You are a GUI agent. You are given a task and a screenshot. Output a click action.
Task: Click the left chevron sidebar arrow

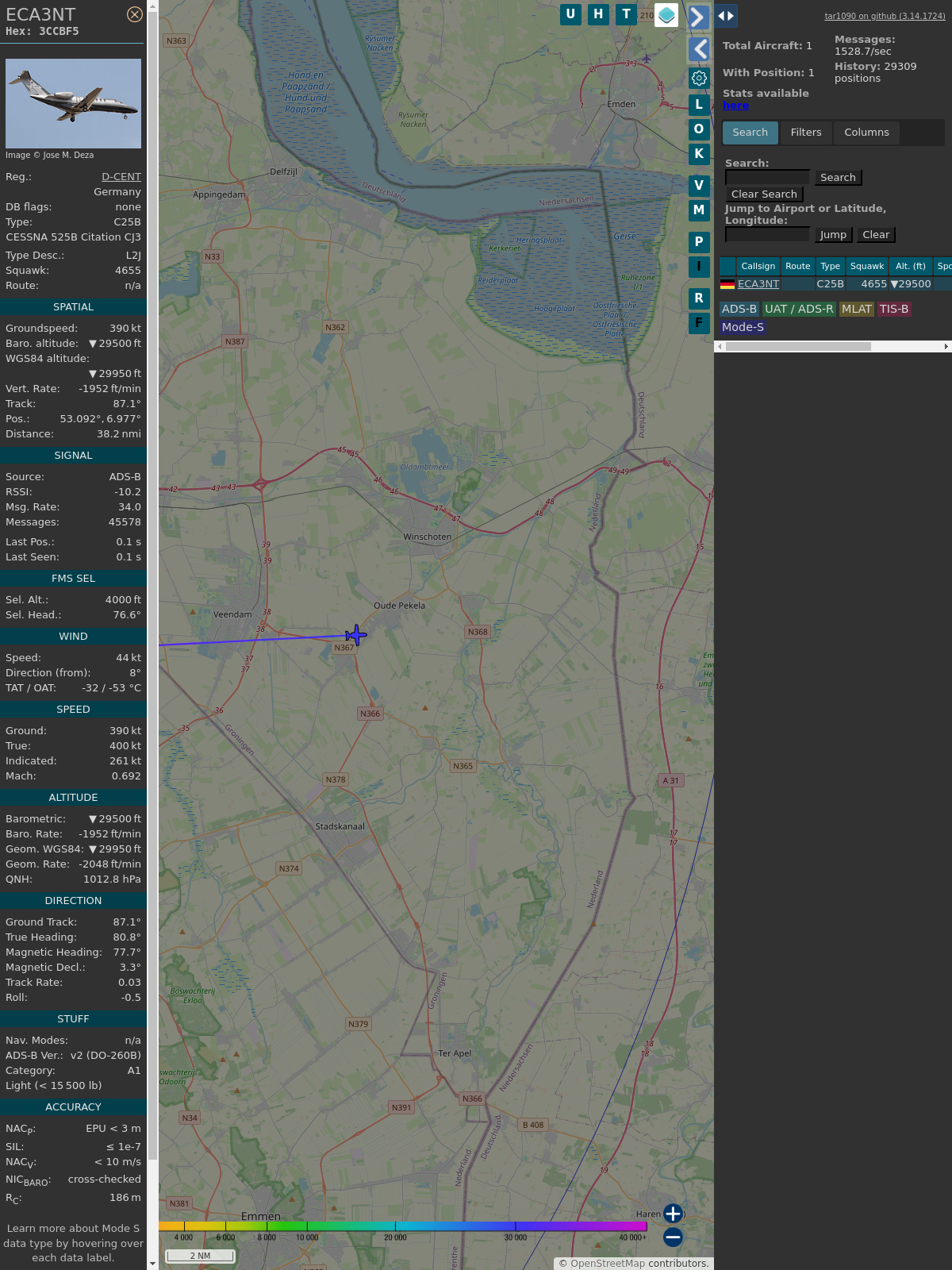pyautogui.click(x=698, y=49)
